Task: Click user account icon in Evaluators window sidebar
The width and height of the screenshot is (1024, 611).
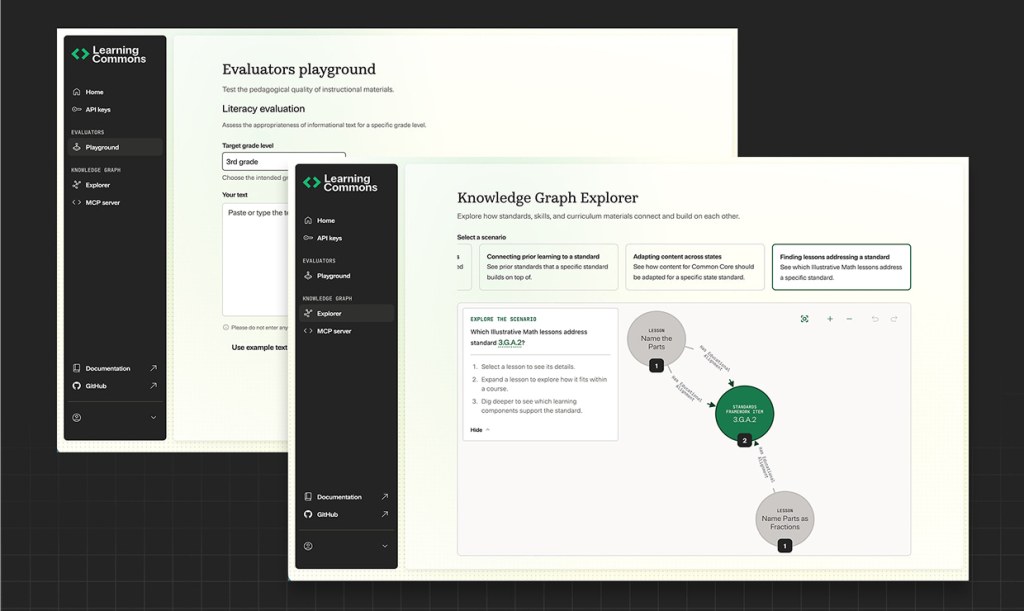Action: click(76, 418)
